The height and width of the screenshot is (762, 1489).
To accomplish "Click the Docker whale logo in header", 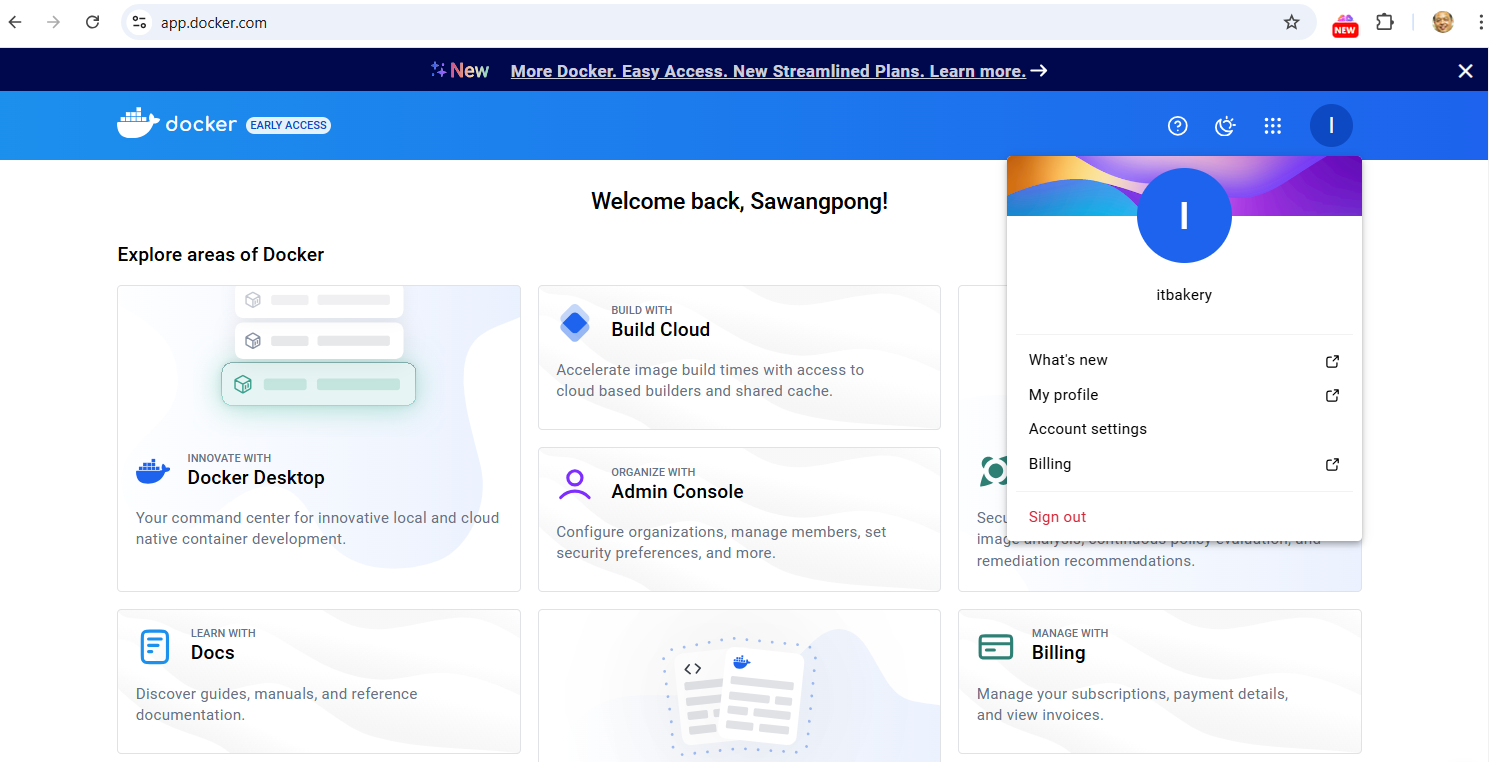I will (x=138, y=123).
